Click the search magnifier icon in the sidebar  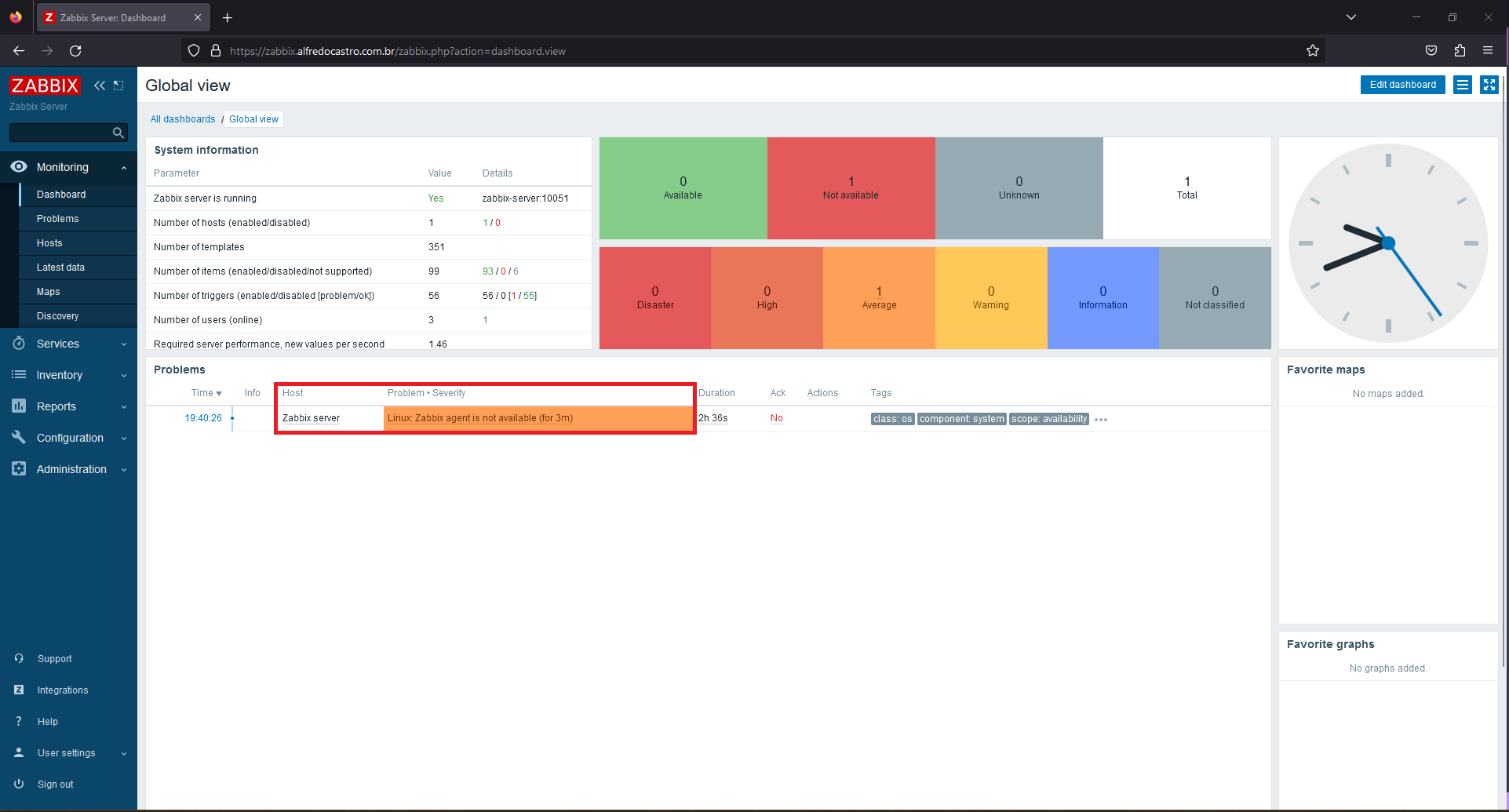(x=118, y=133)
